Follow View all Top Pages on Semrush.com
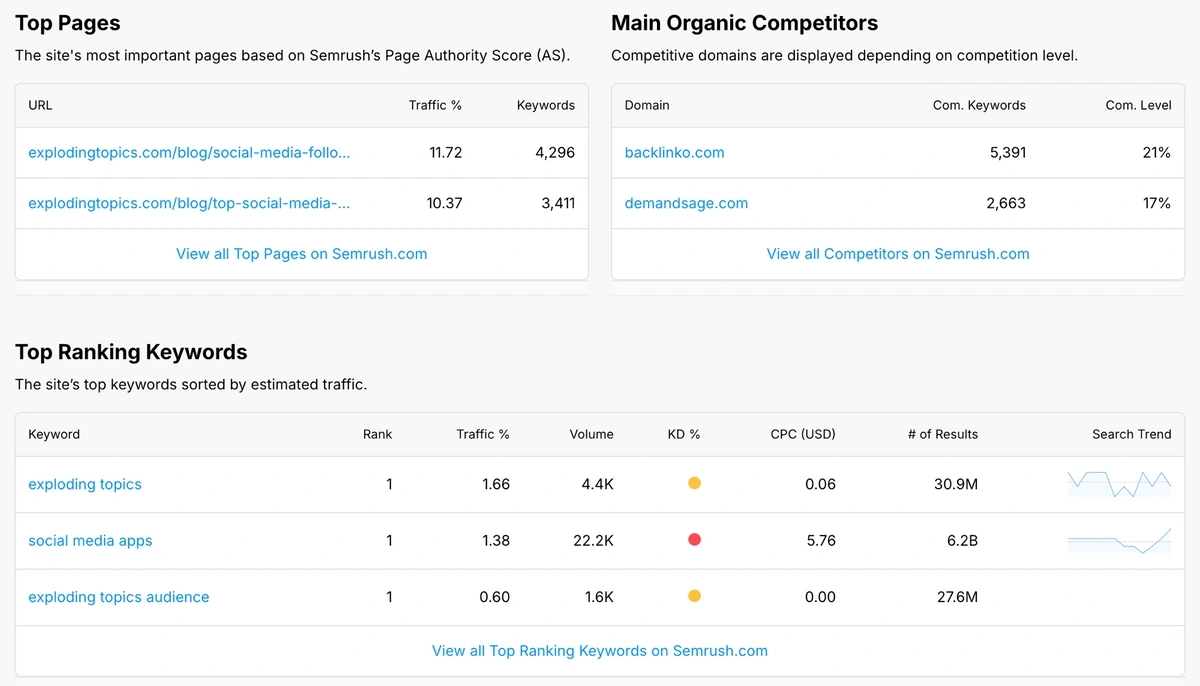Screen dimensions: 1200x686 click(x=301, y=254)
